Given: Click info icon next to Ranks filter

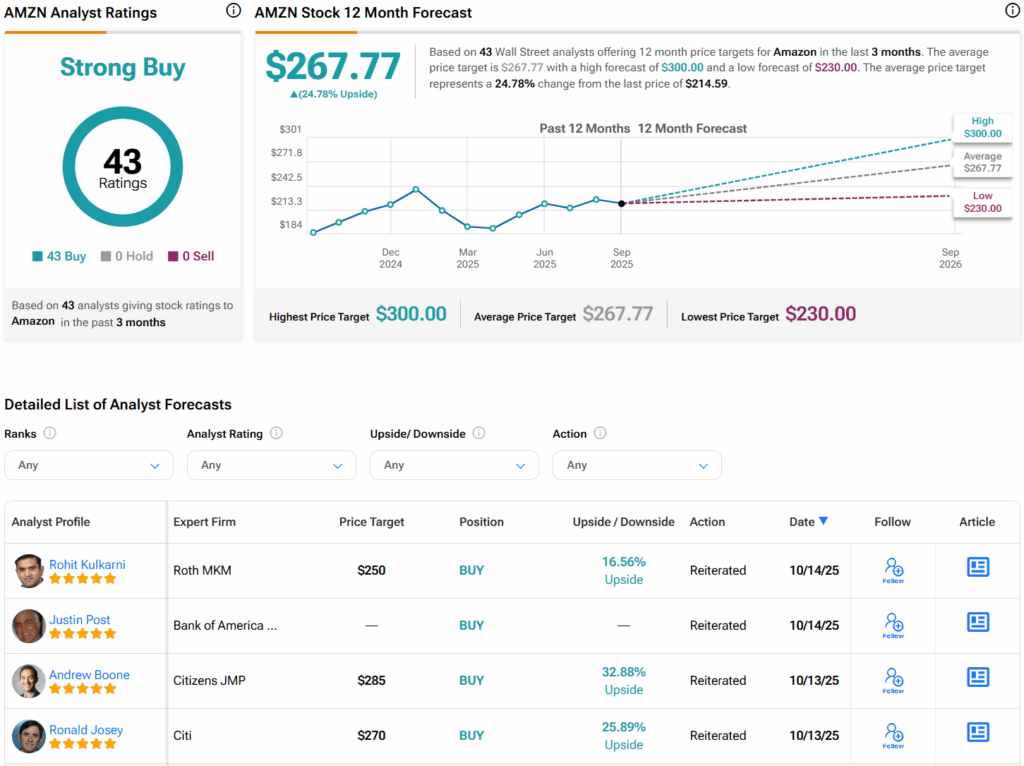Looking at the screenshot, I should pos(50,434).
